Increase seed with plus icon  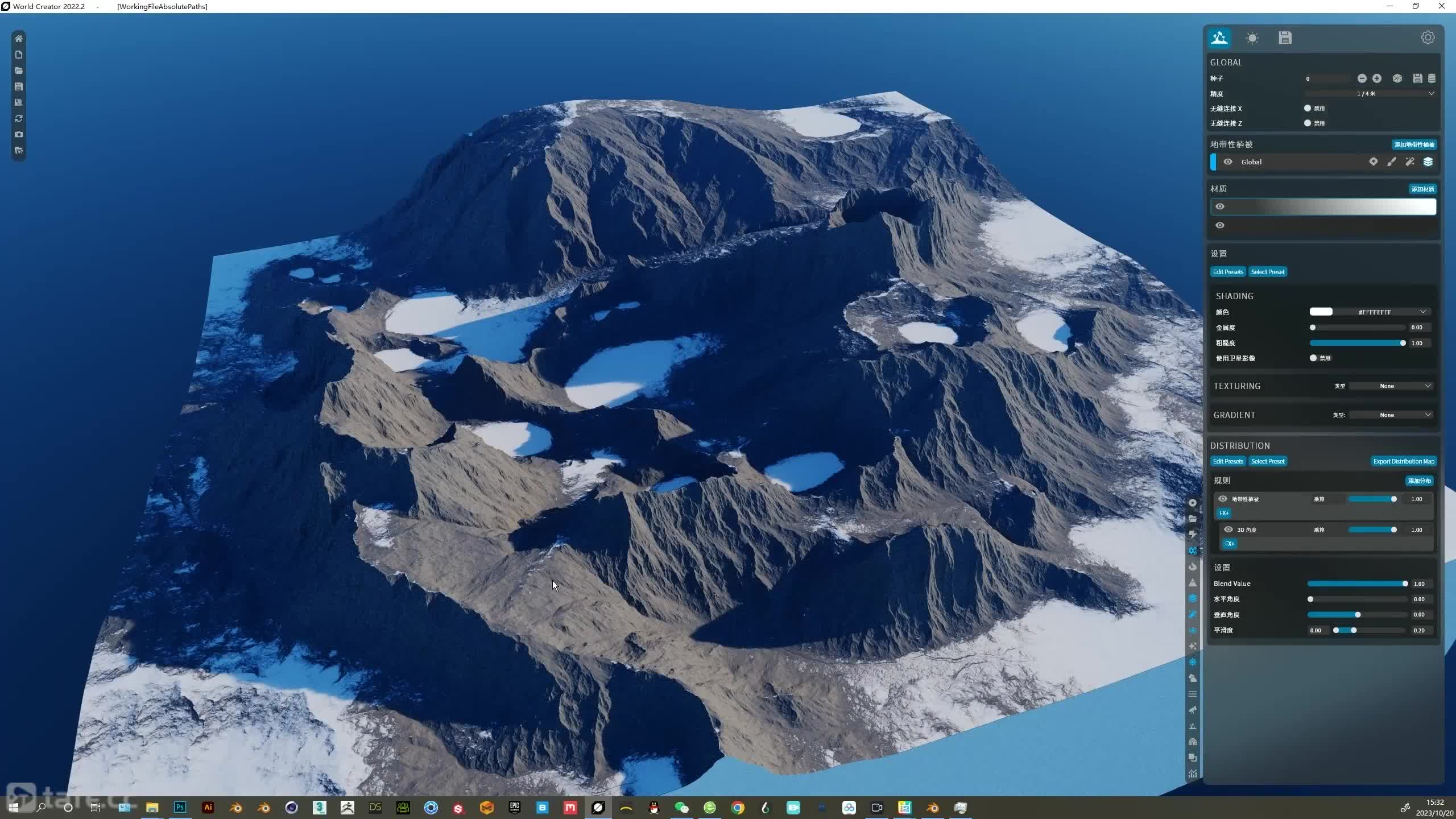point(1377,78)
